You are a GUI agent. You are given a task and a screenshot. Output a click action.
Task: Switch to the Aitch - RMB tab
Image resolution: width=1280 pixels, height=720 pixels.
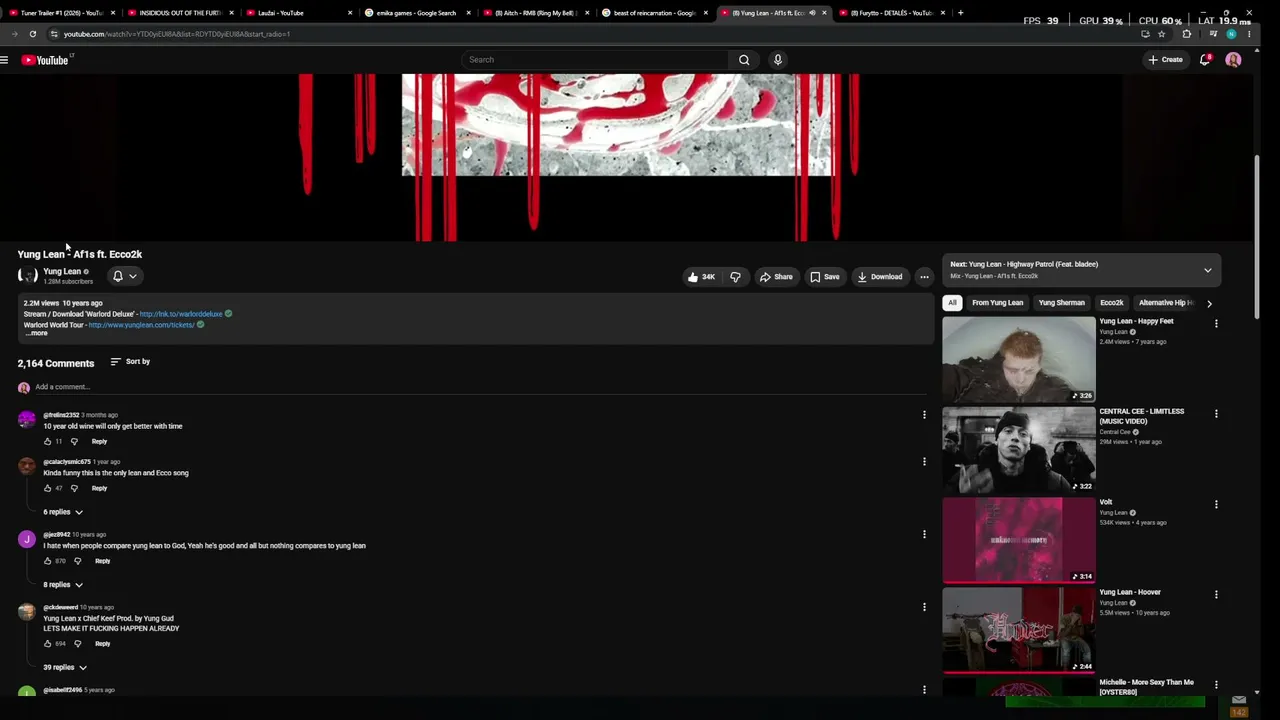[x=535, y=13]
